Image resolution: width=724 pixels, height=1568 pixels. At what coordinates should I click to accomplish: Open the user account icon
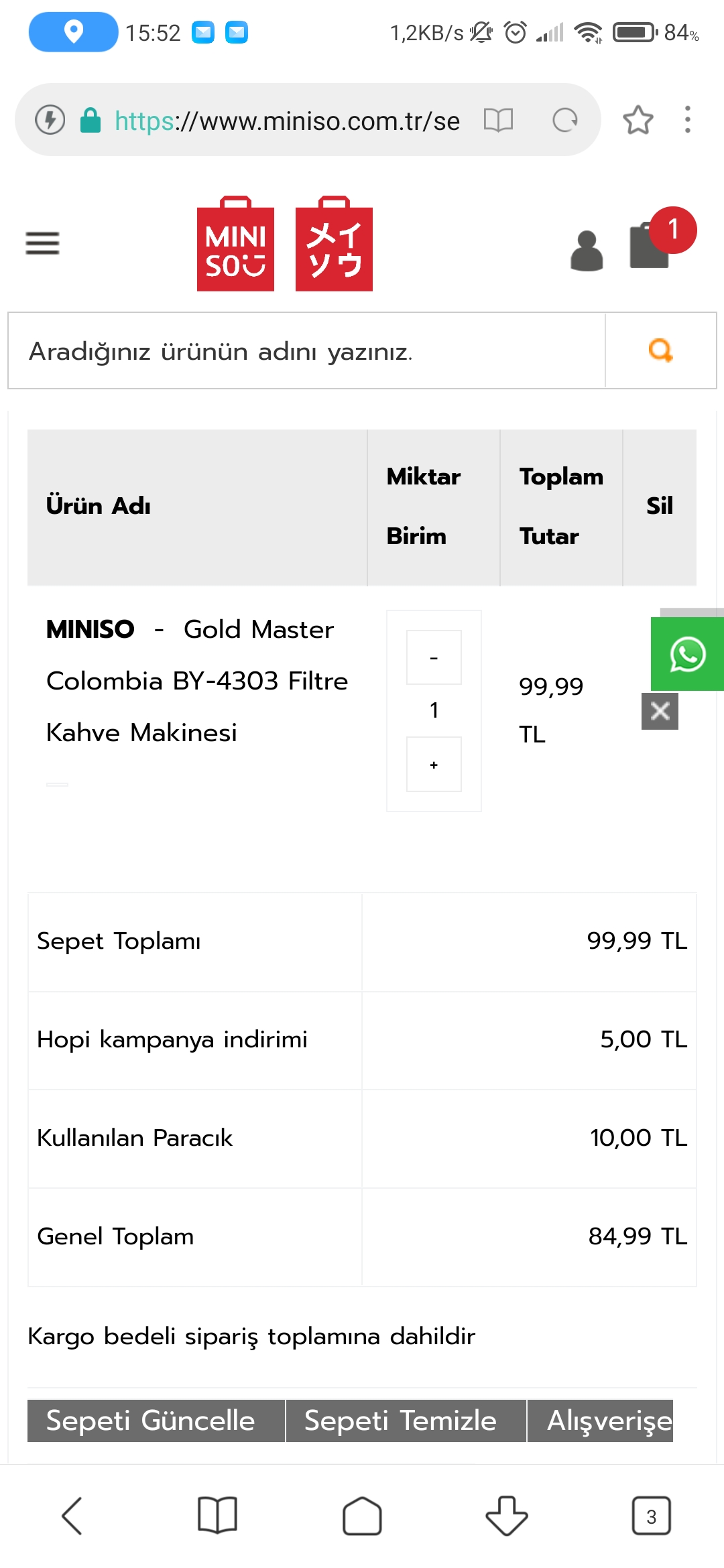click(x=587, y=251)
